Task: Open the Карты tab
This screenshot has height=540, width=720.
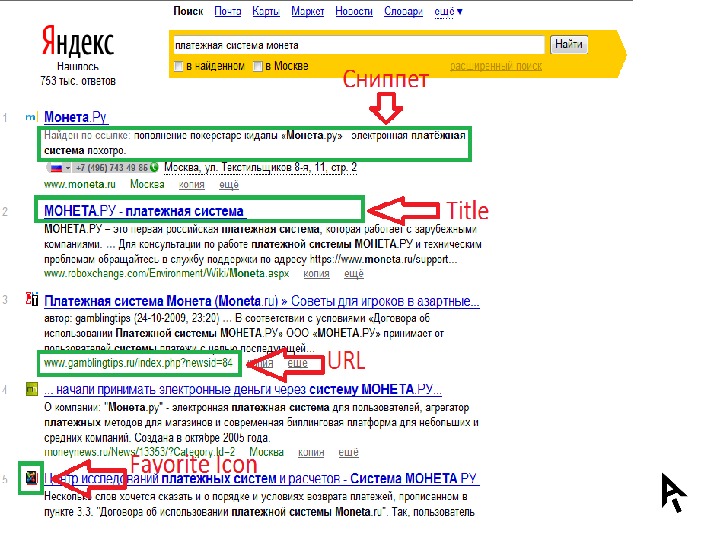Action: 266,11
